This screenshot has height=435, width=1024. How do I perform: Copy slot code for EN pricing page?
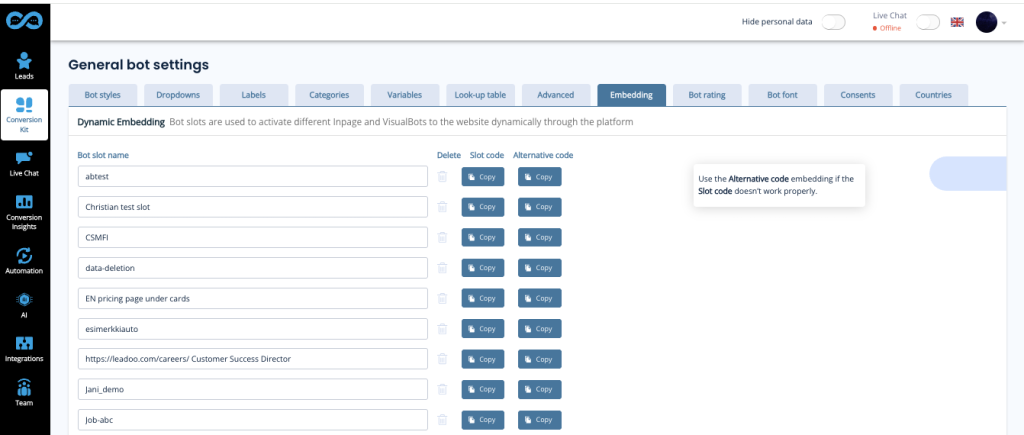(x=483, y=298)
